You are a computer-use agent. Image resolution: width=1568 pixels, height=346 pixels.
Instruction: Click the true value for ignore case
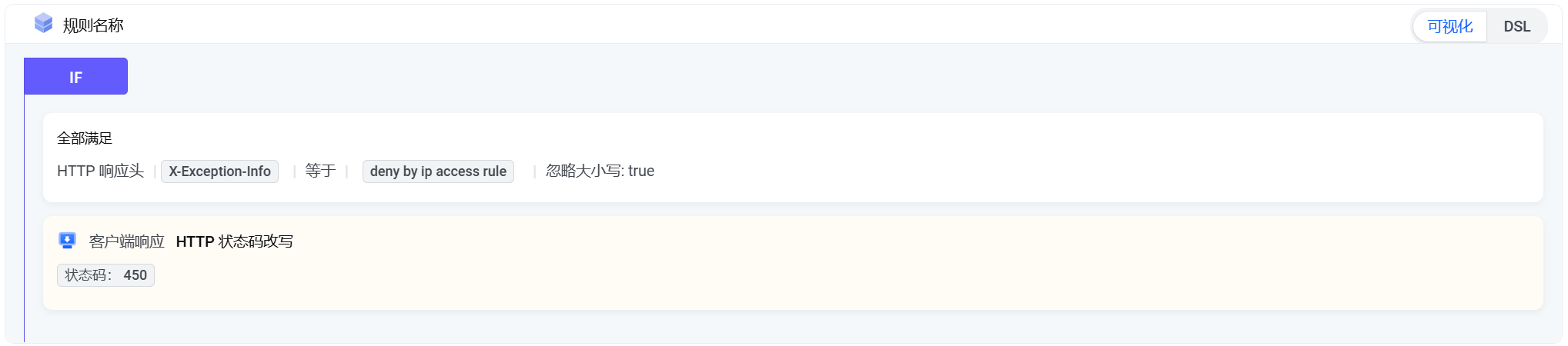[x=641, y=171]
